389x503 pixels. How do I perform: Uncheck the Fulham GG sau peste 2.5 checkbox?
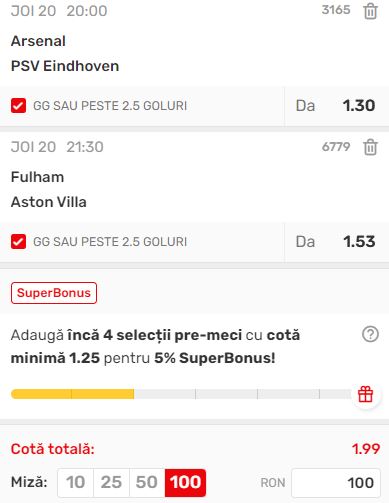[18, 242]
